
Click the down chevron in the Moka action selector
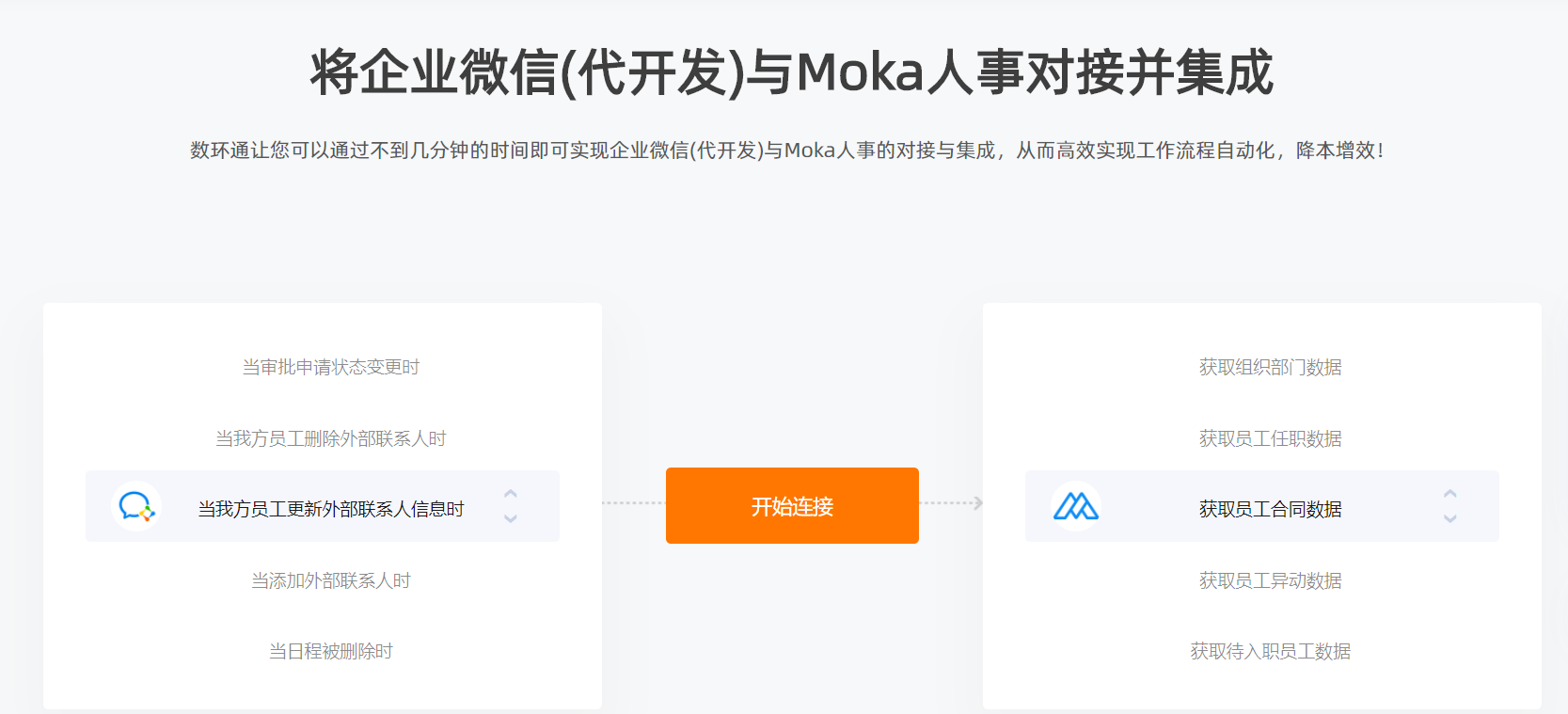coord(1450,518)
